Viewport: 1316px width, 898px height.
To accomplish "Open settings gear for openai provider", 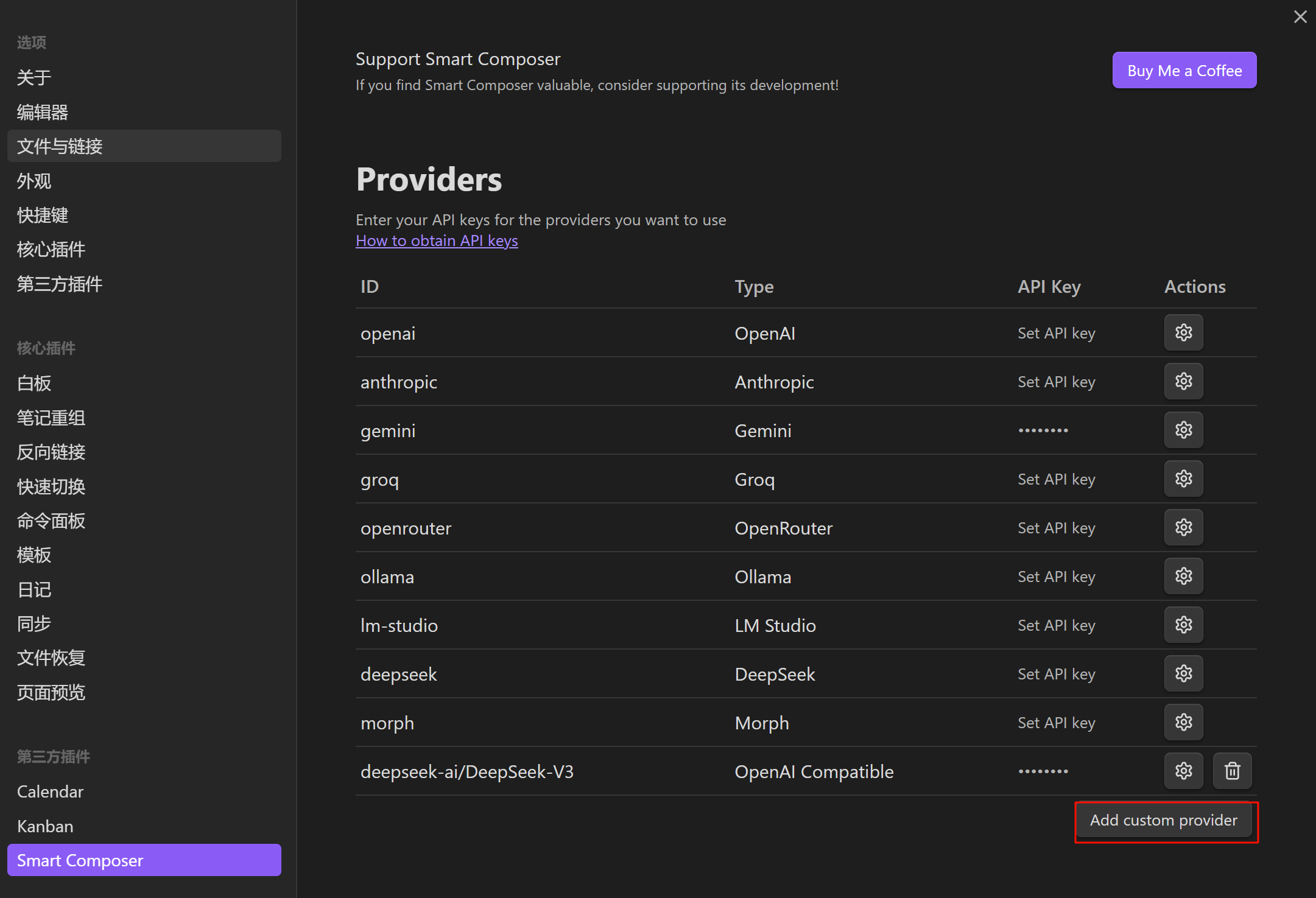I will [1183, 332].
